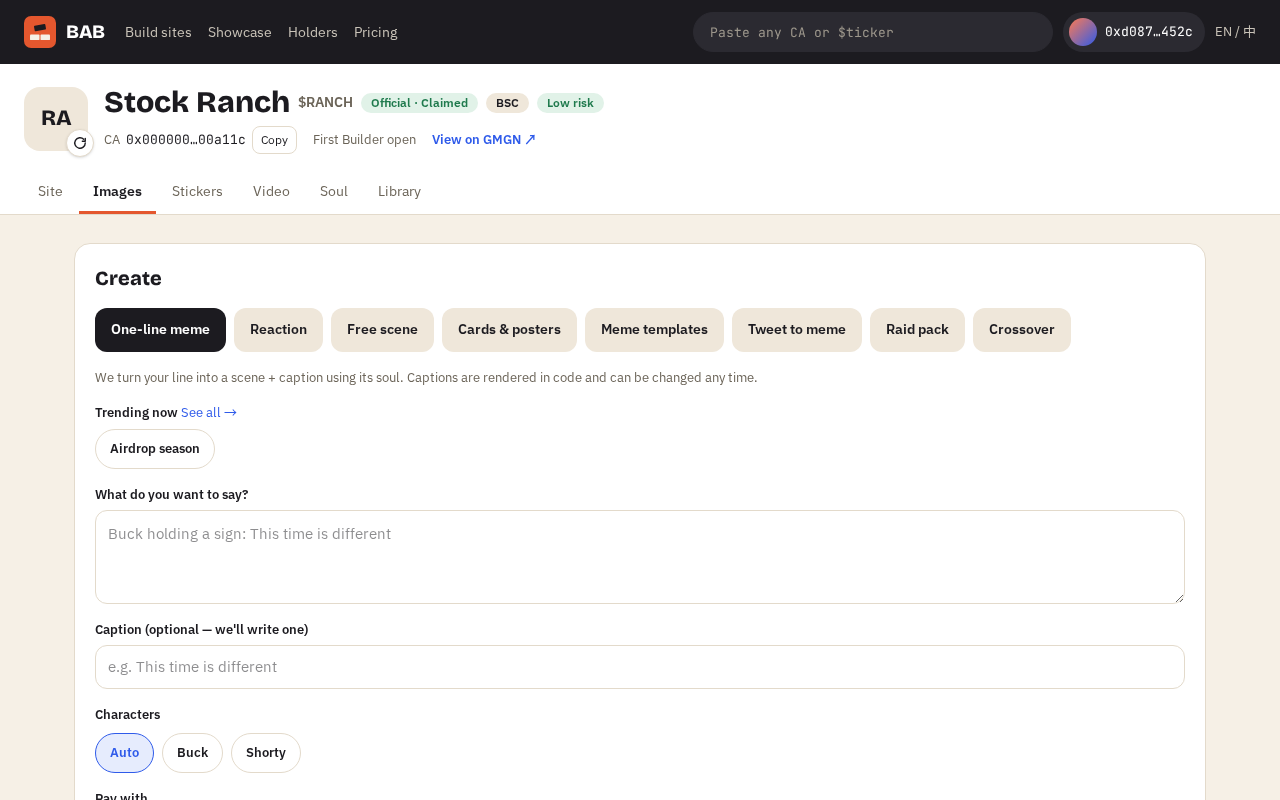1280x800 pixels.
Task: Copy the contract address
Action: pos(274,140)
